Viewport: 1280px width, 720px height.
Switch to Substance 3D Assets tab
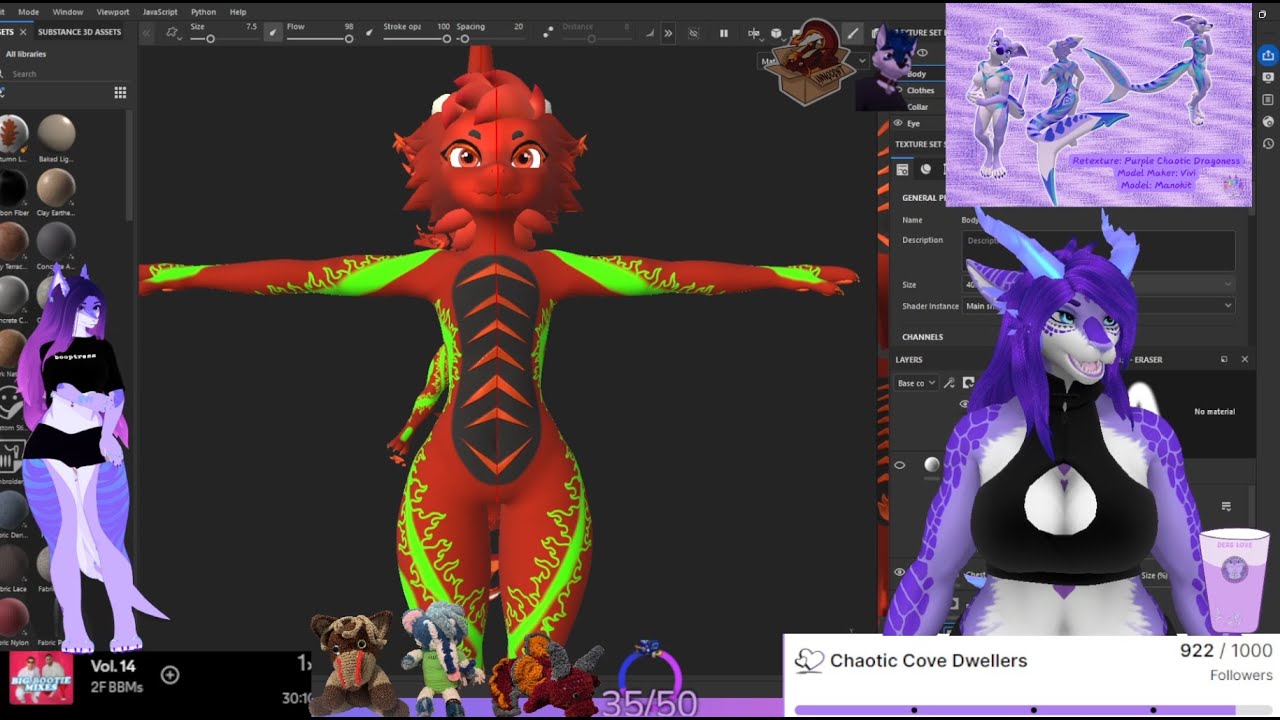[79, 32]
